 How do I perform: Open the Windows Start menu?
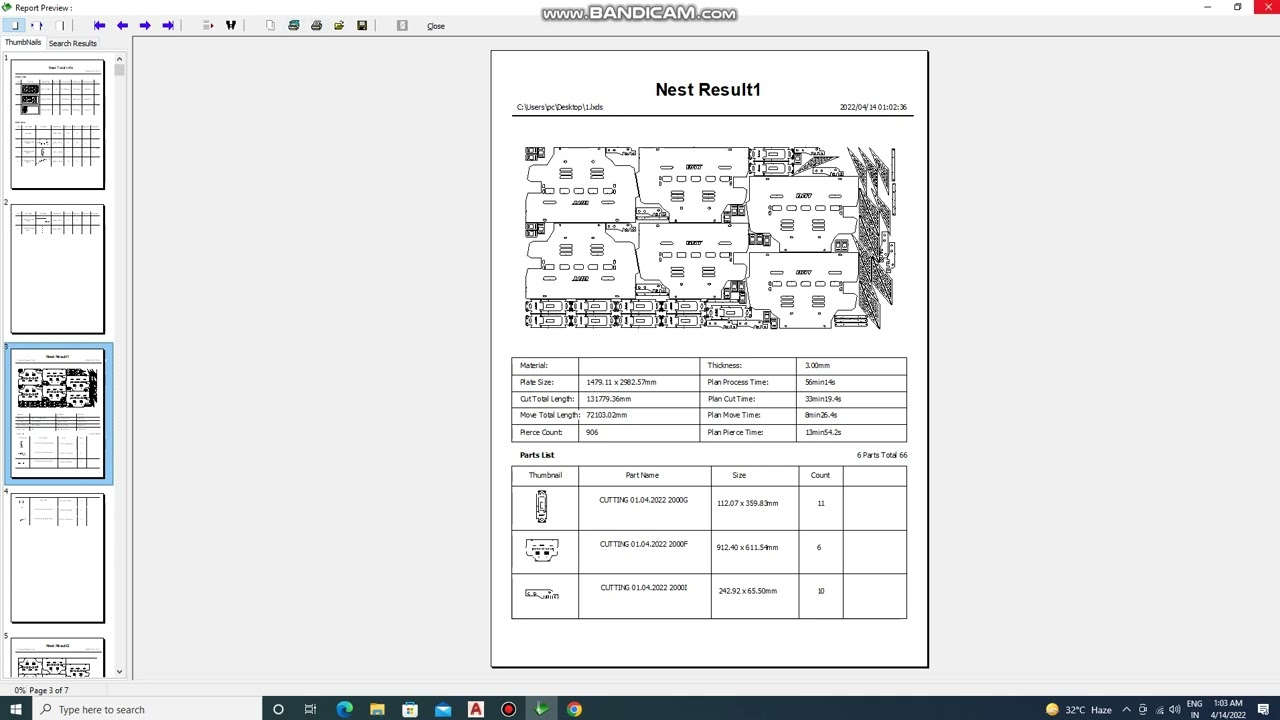[15, 709]
